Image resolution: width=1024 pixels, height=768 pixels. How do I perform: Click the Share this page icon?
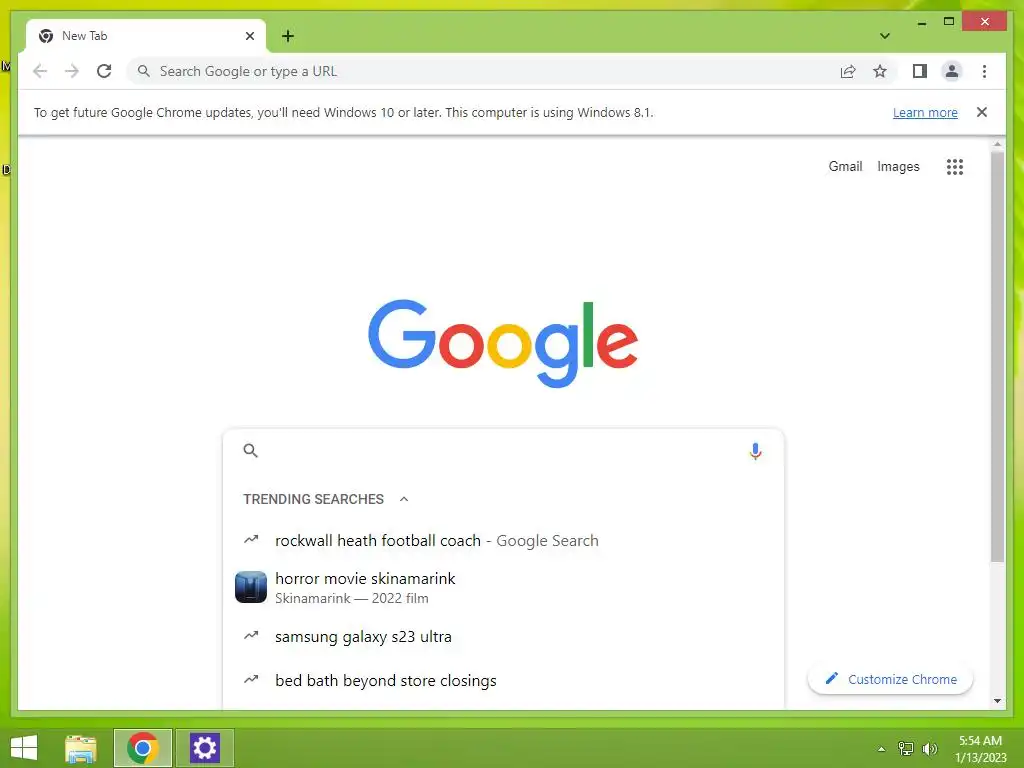click(848, 71)
